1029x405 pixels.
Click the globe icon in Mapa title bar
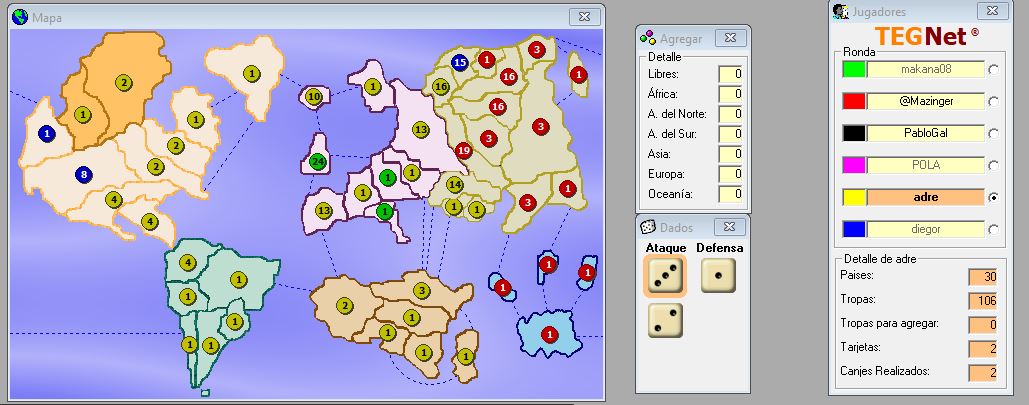[x=20, y=16]
